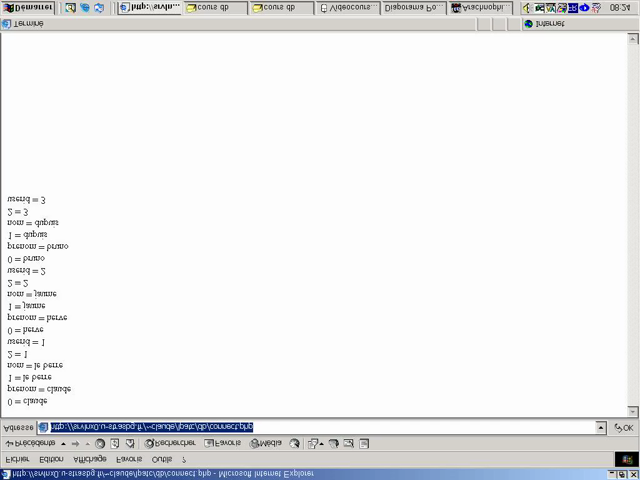Open the Fichier menu
The height and width of the screenshot is (480, 640).
point(19,459)
